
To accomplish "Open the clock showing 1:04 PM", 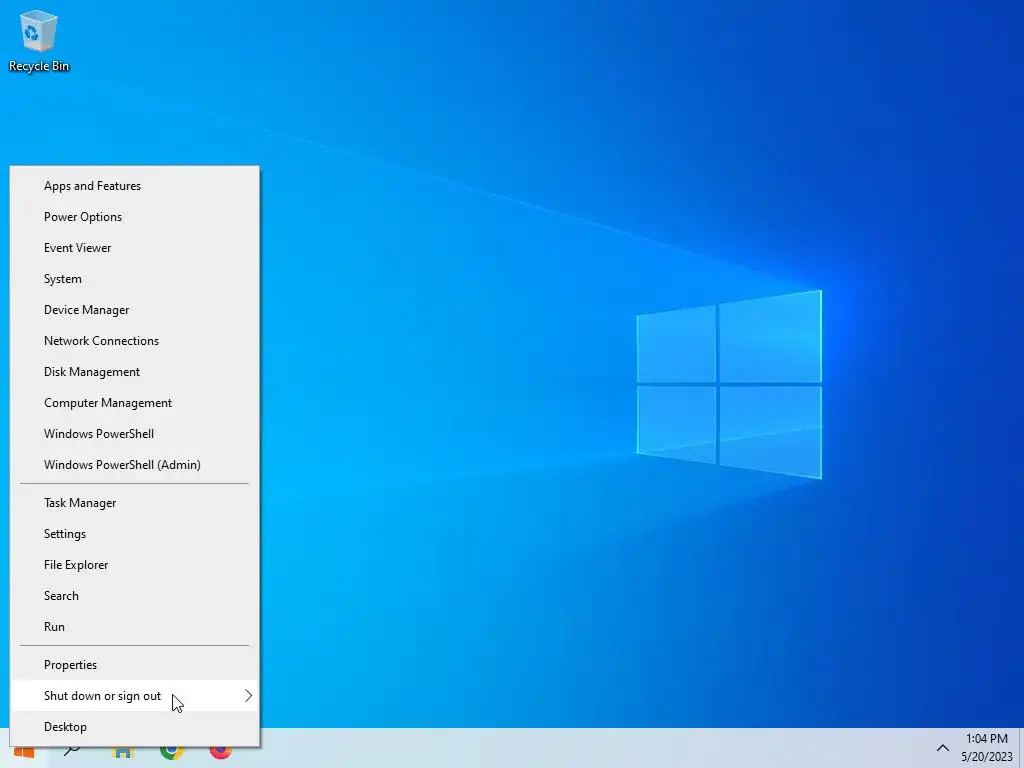I will tap(986, 748).
